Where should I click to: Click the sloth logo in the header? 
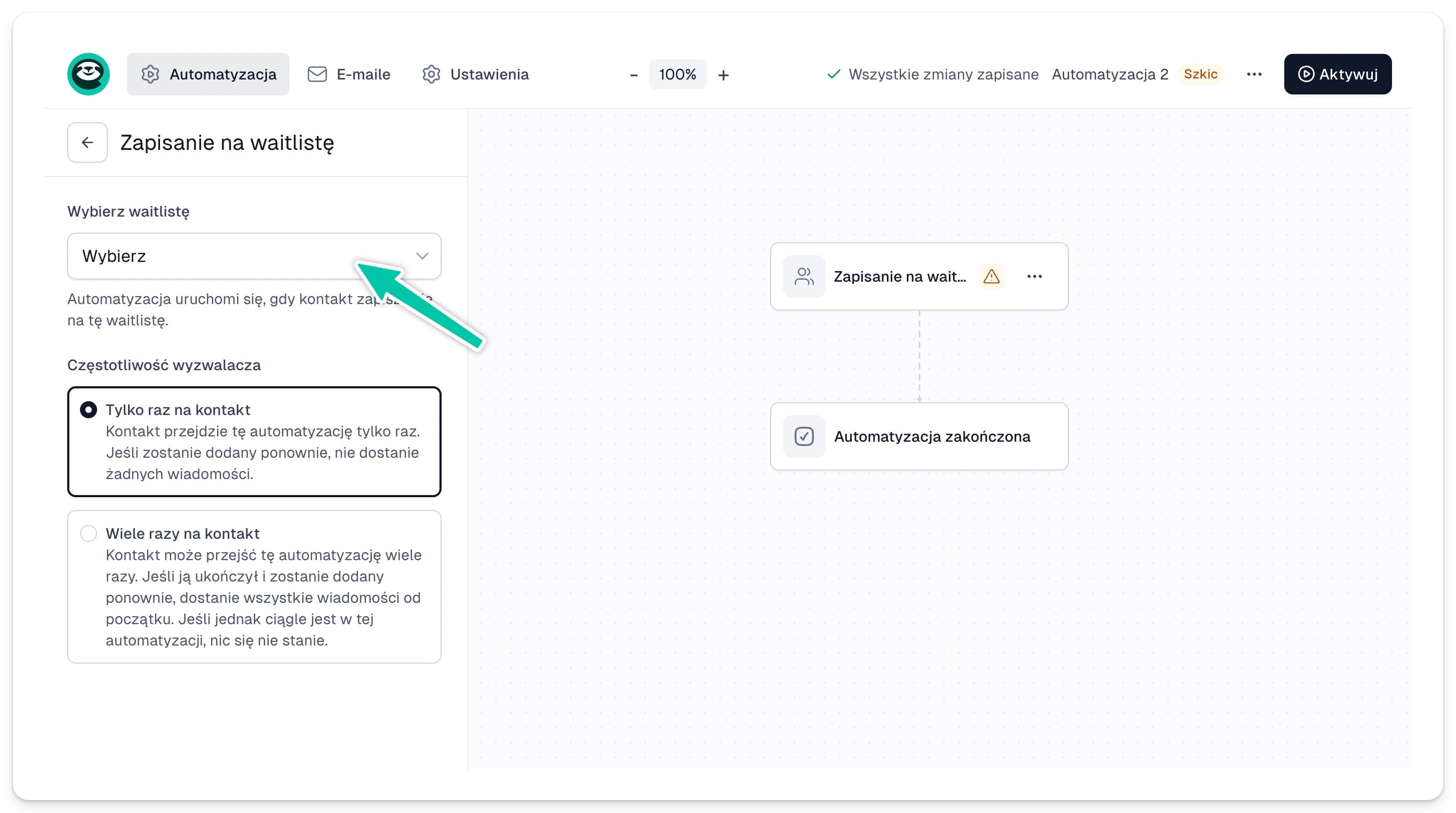[x=88, y=74]
